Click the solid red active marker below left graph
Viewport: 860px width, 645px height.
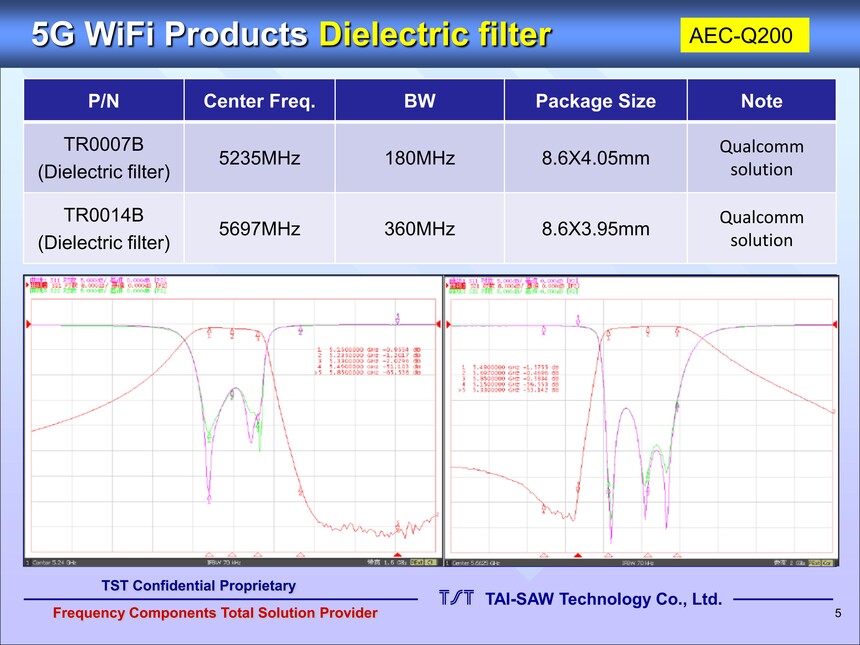(398, 553)
